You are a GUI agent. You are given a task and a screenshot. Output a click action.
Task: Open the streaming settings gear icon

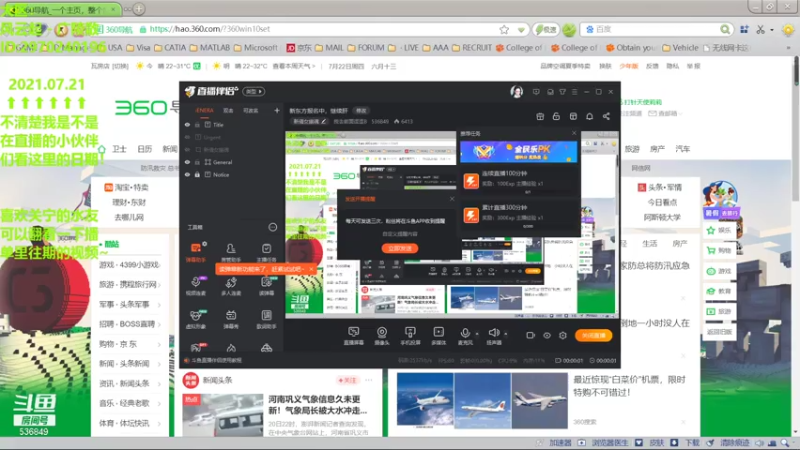[563, 335]
